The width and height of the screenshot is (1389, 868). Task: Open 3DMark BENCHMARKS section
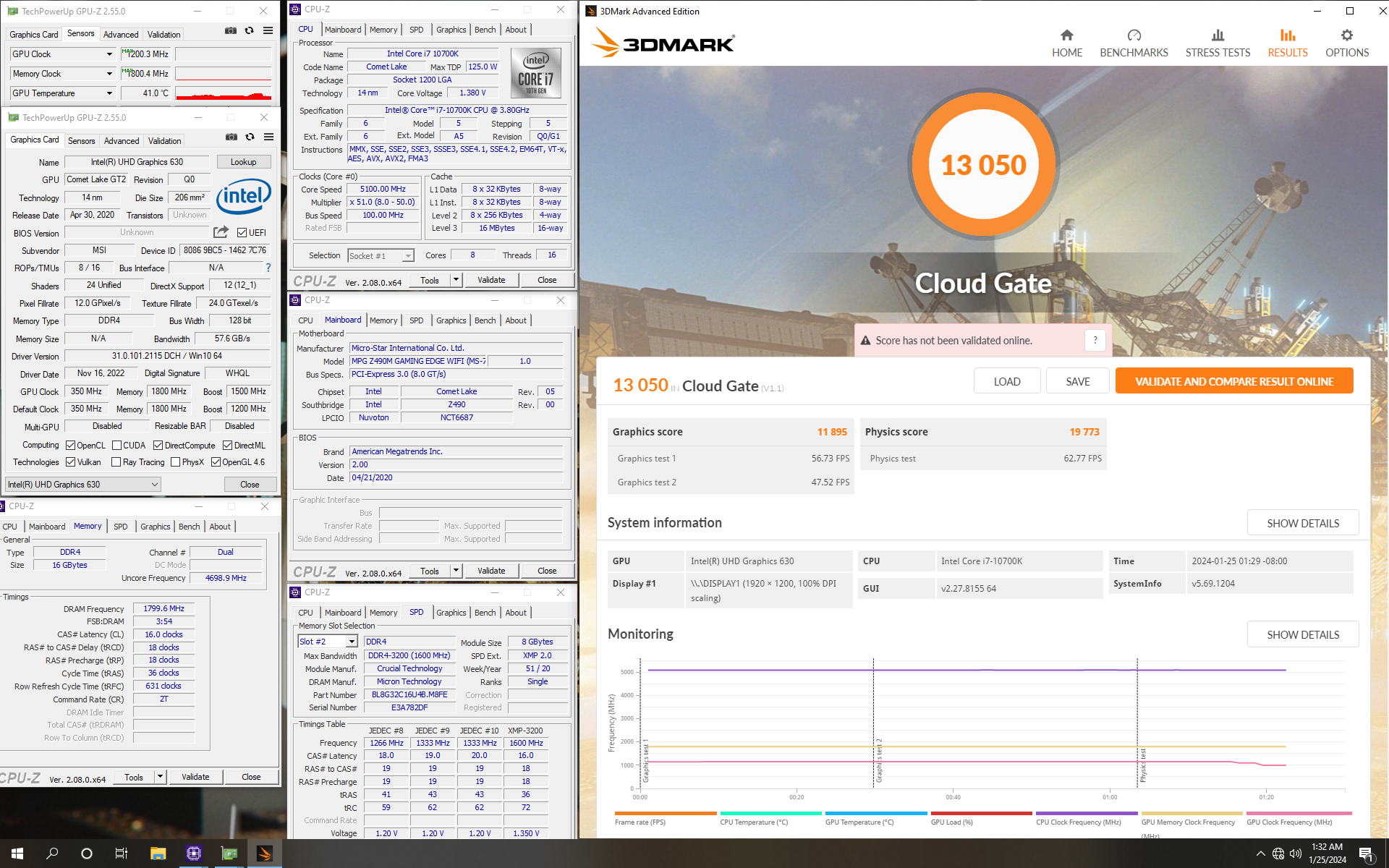point(1134,43)
